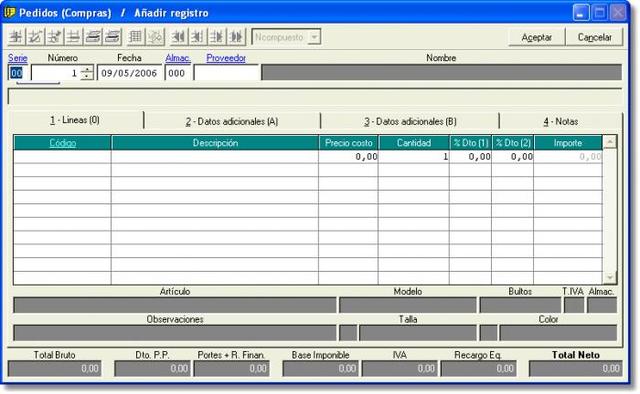The height and width of the screenshot is (394, 640).
Task: Click the greyed-out icon beside the grid icon
Action: pos(155,37)
